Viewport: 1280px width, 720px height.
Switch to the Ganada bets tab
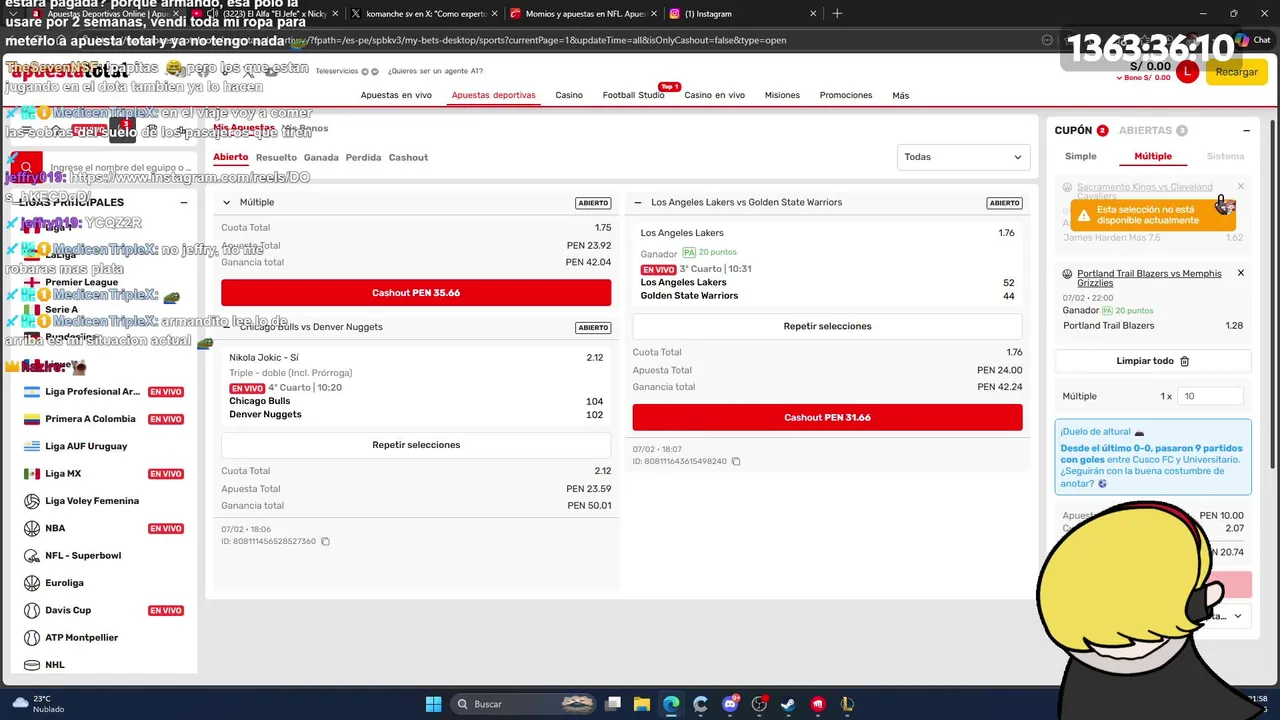(321, 157)
